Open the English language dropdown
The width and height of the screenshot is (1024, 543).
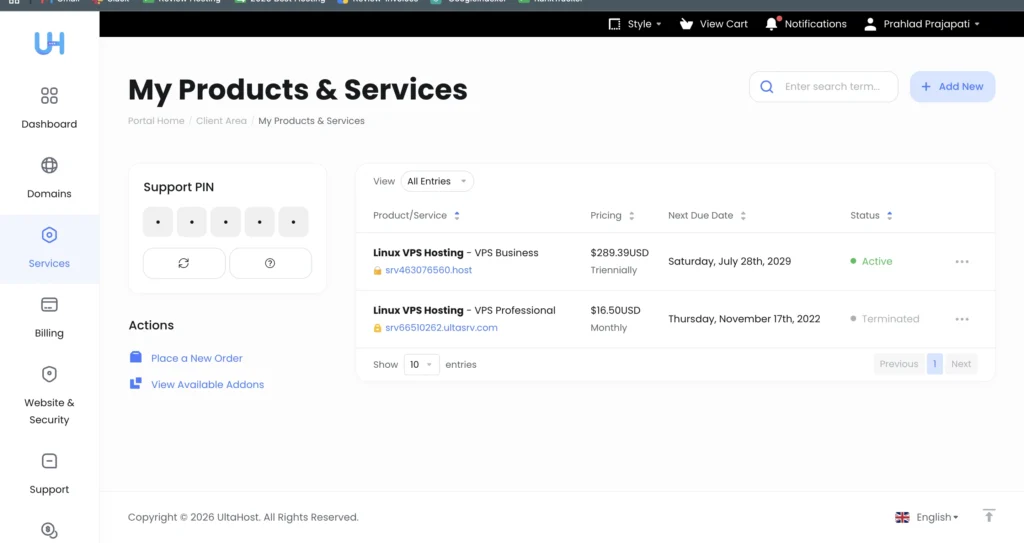pos(936,518)
